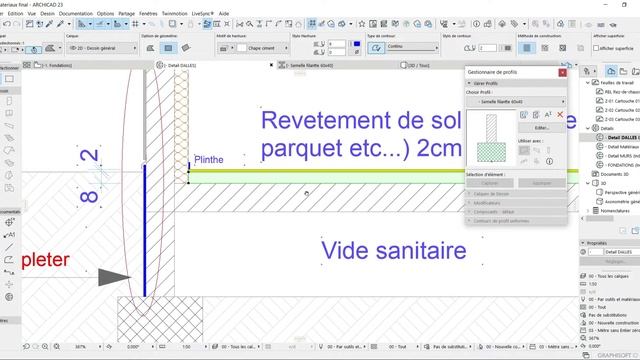Viewport: 640px width, 360px height.
Task: Toggle the third construction method button
Action: coord(562,48)
